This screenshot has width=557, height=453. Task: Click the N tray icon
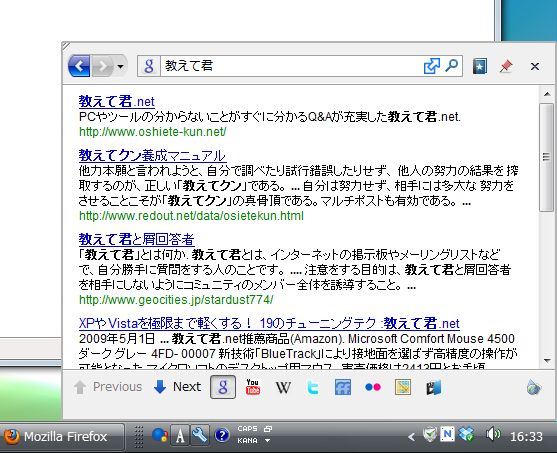(447, 434)
